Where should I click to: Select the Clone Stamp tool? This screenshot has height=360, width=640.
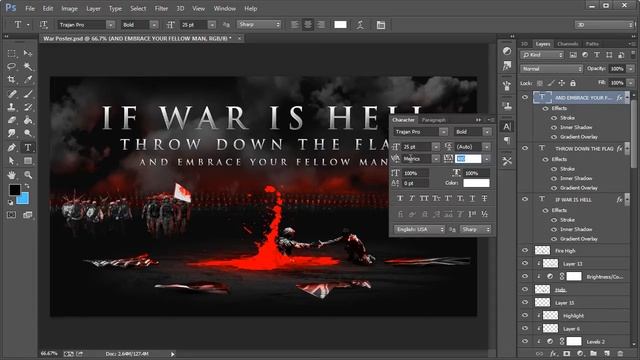(11, 107)
